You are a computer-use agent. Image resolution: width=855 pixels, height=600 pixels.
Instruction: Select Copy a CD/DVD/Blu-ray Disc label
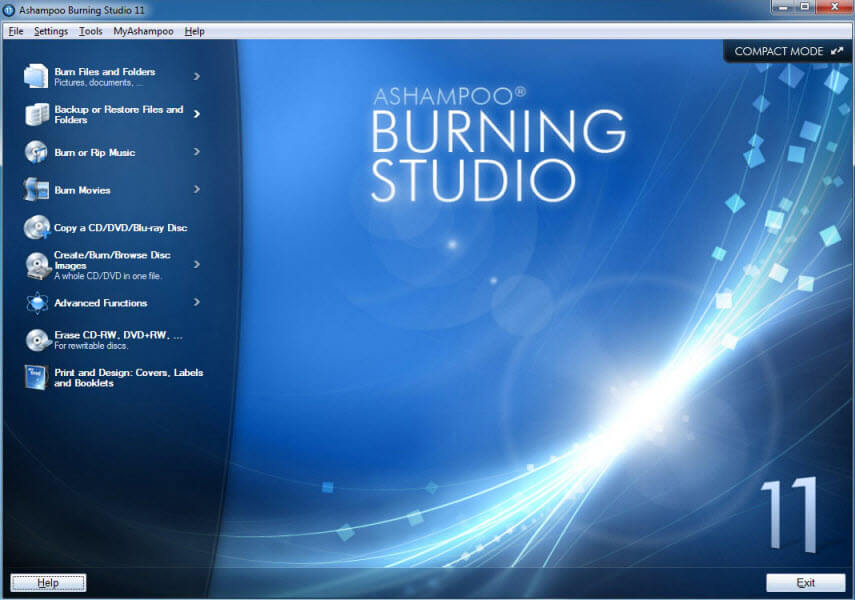click(121, 227)
